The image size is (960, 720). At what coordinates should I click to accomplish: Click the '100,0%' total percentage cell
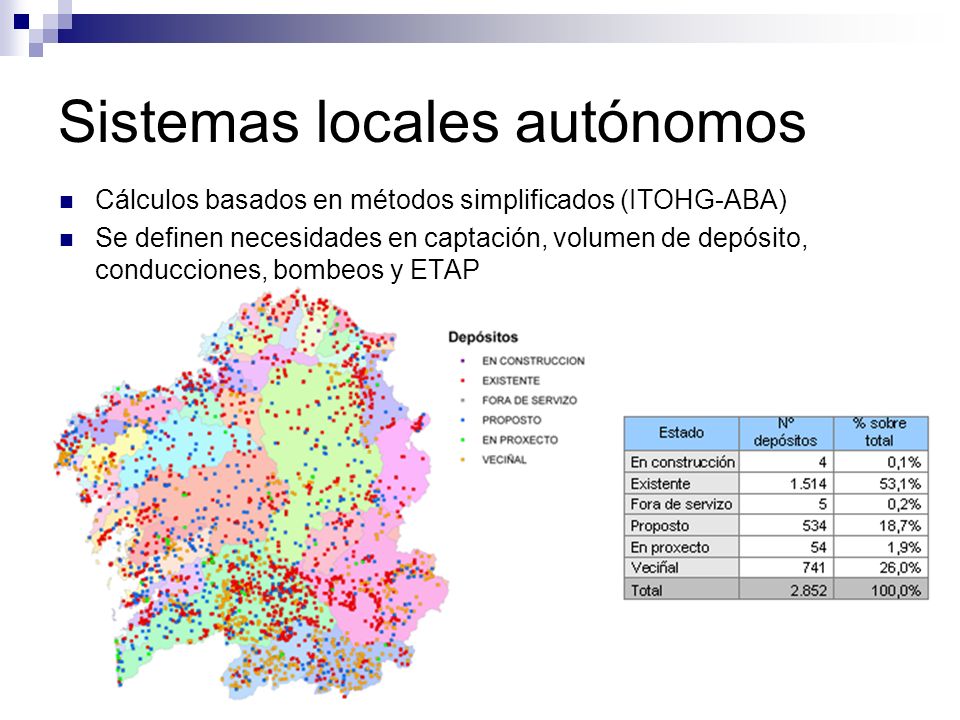click(x=880, y=590)
